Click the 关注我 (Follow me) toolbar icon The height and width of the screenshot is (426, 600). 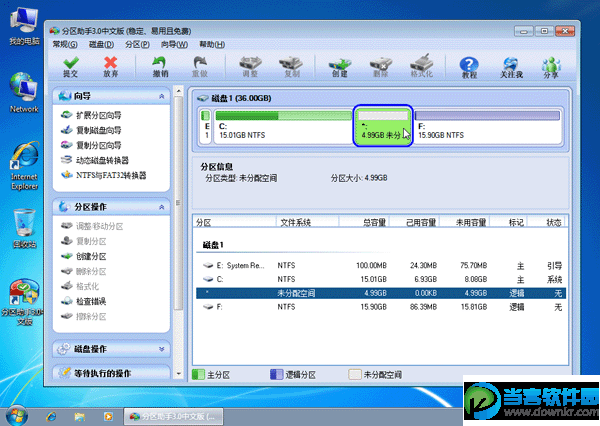pyautogui.click(x=511, y=67)
